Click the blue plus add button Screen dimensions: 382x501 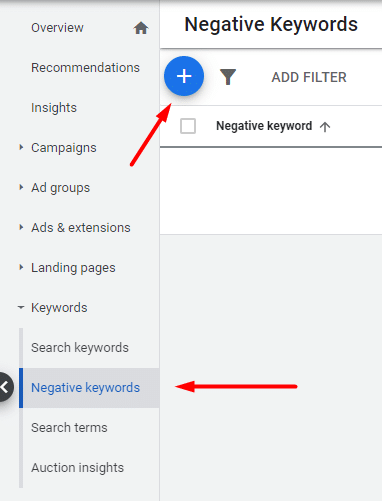tap(184, 76)
